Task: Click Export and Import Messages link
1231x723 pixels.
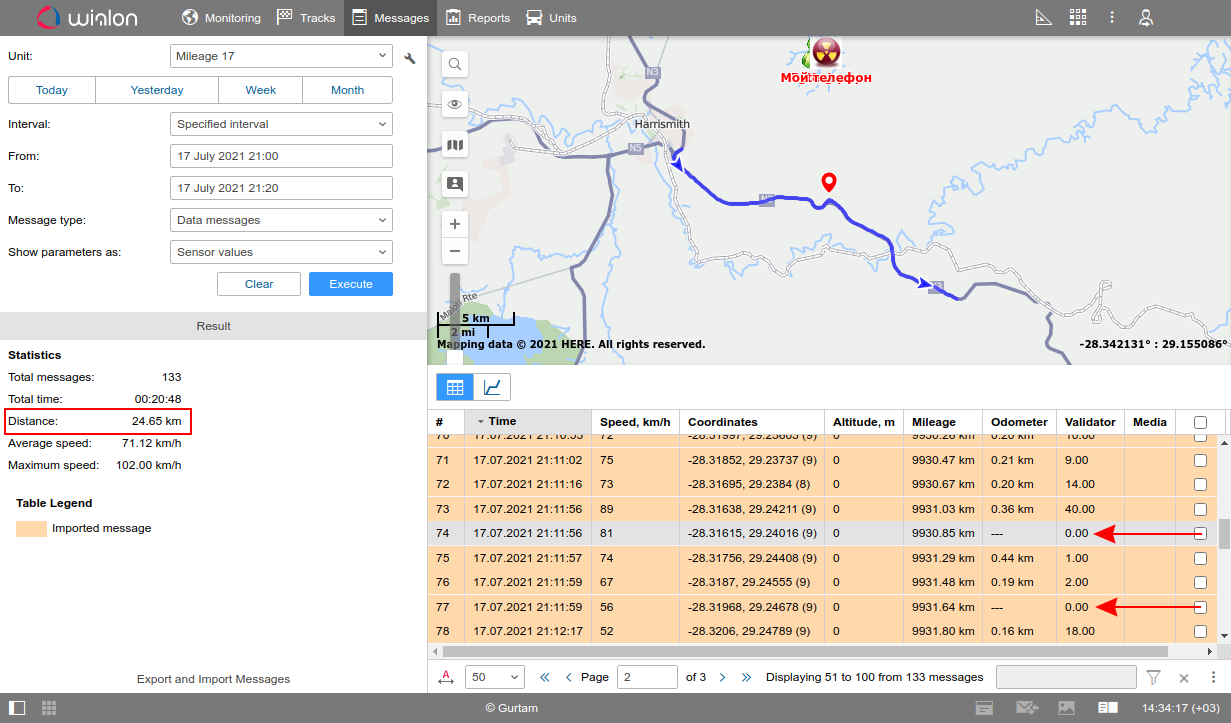Action: tap(213, 679)
